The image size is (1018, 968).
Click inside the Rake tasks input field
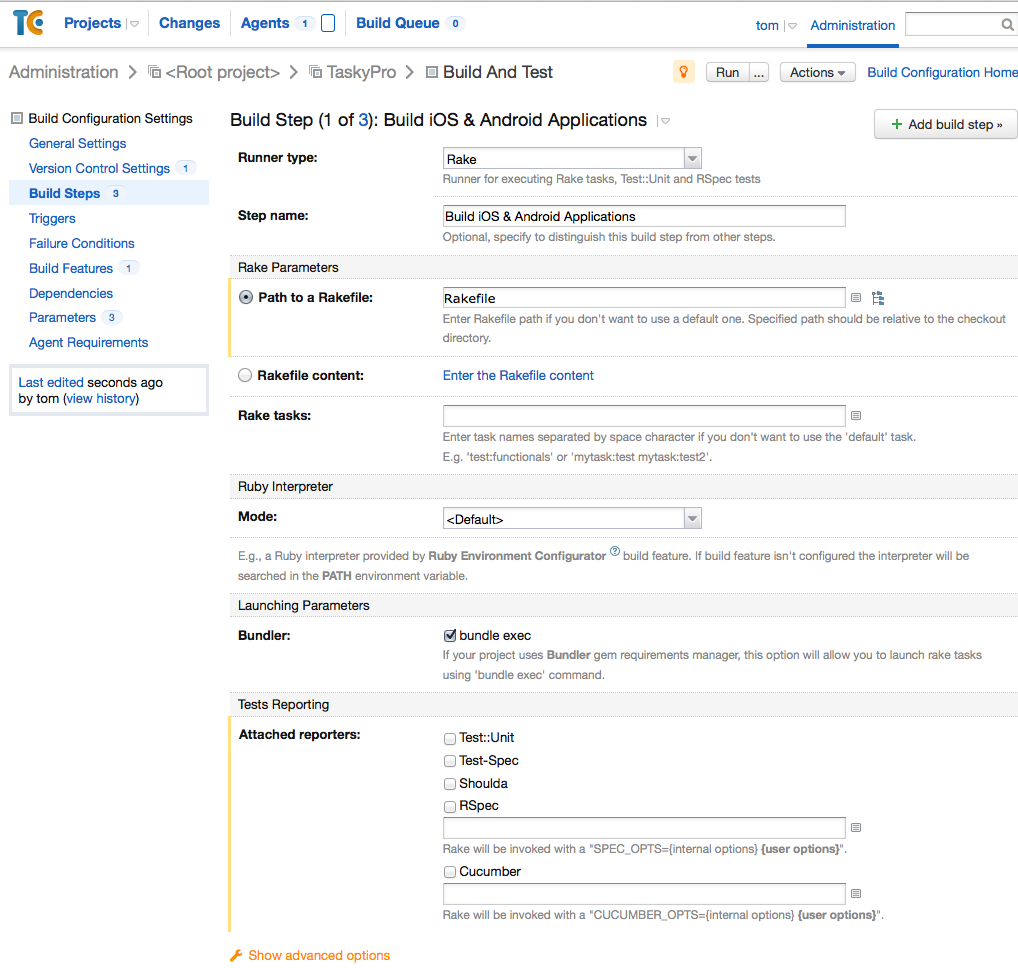[x=644, y=415]
